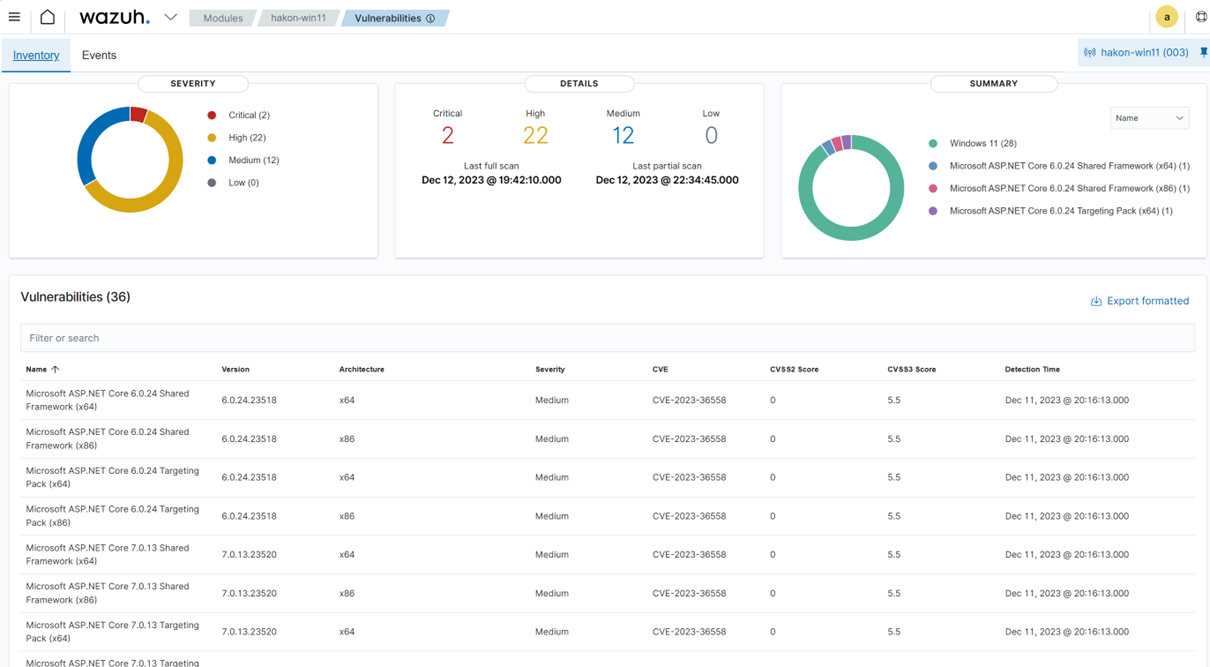The image size is (1210, 667).
Task: Toggle the Medium (12) severity legend dot
Action: click(211, 160)
